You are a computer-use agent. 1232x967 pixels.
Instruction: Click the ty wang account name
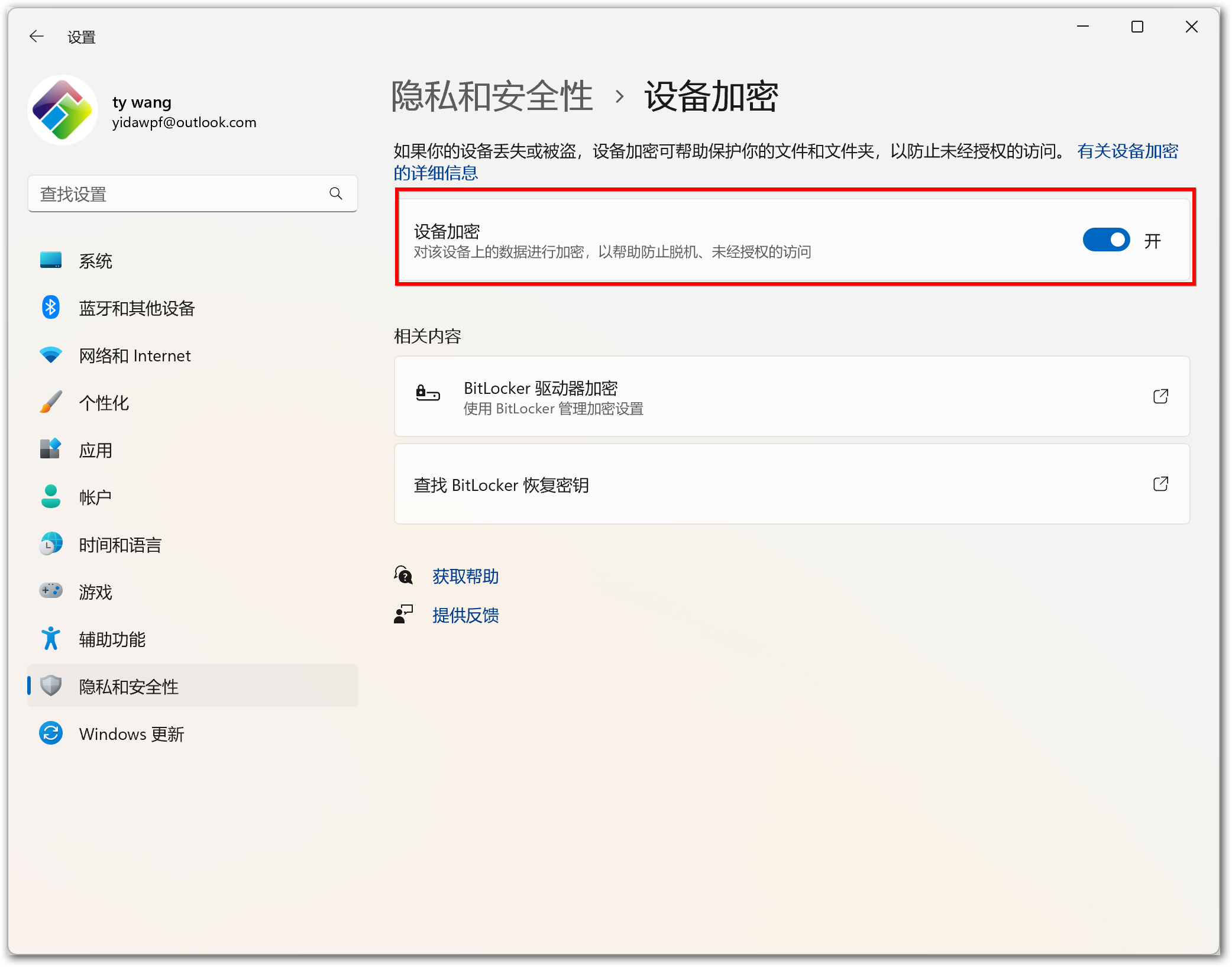[x=142, y=102]
